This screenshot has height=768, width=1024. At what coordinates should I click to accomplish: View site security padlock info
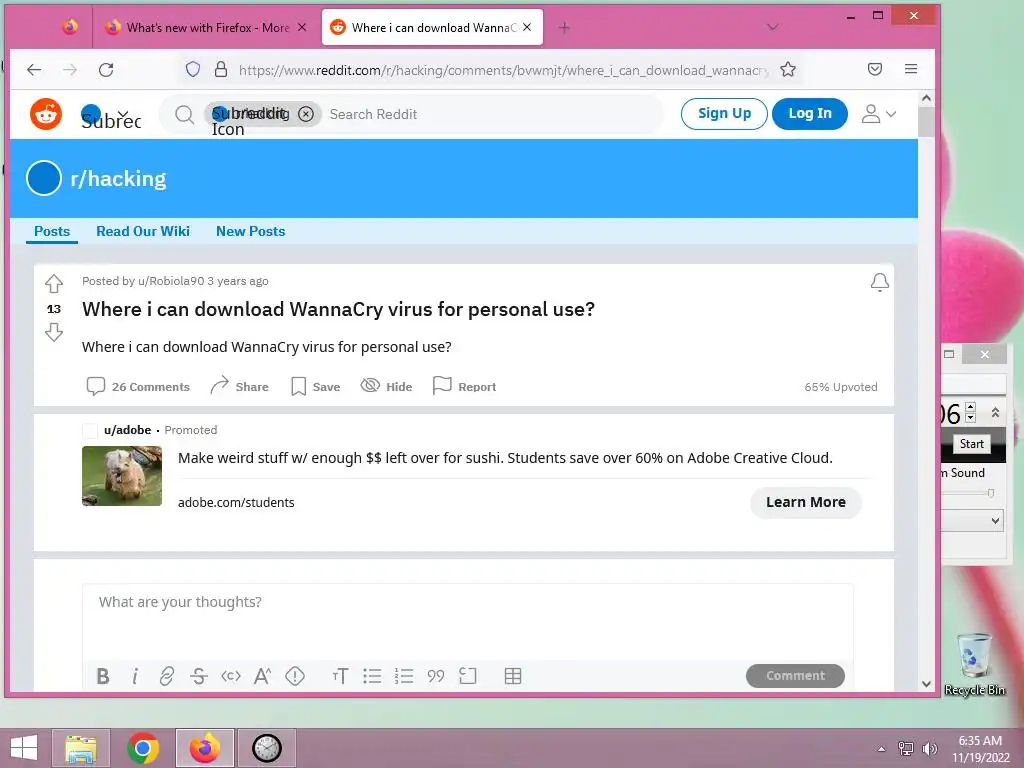[x=221, y=69]
